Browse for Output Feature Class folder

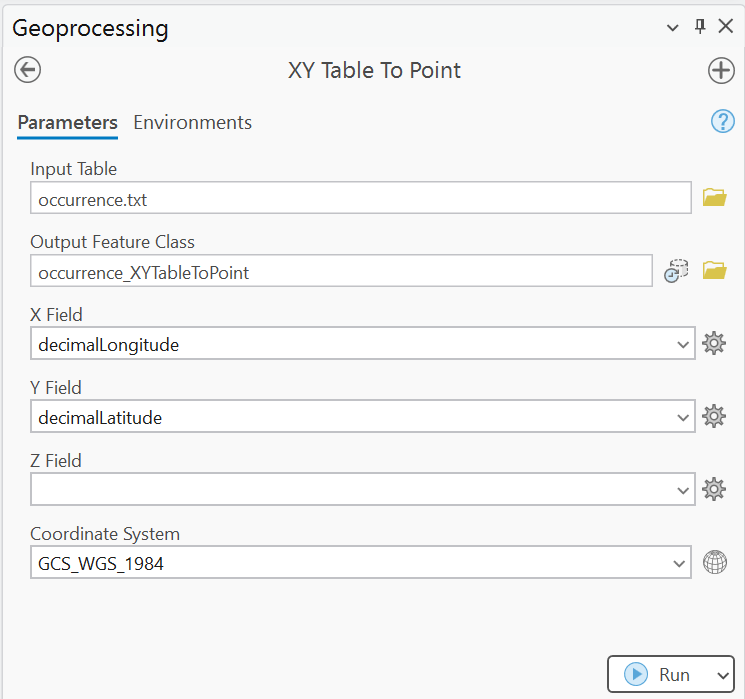pyautogui.click(x=714, y=271)
